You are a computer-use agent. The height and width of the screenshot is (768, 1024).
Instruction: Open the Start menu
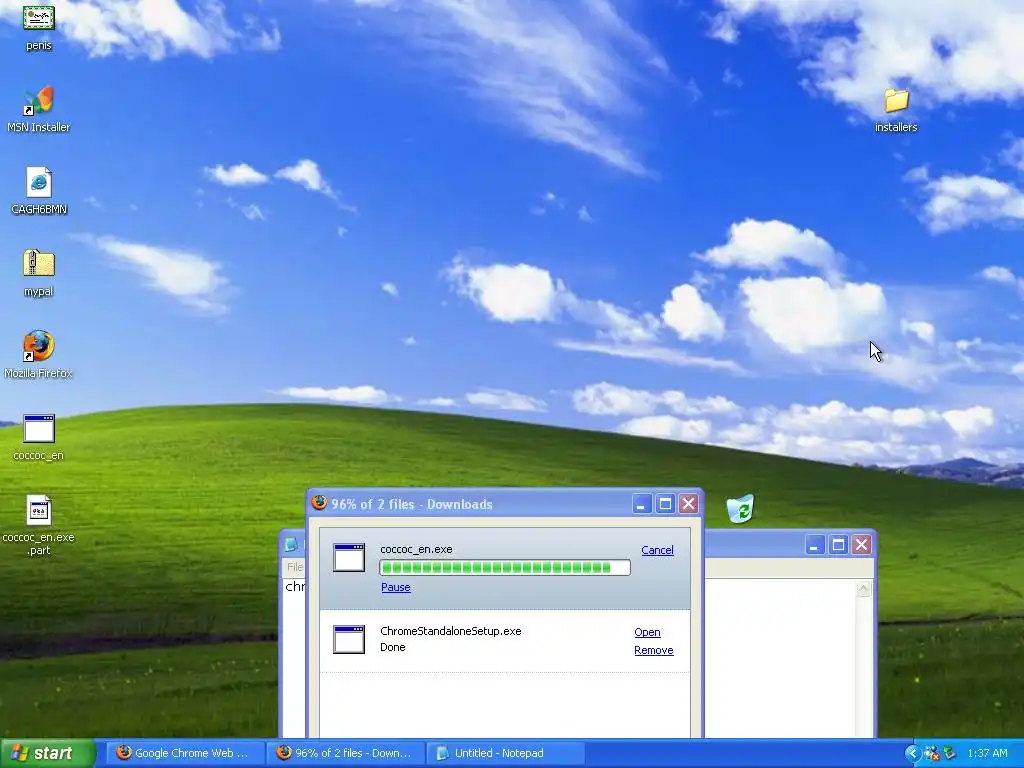tap(48, 753)
